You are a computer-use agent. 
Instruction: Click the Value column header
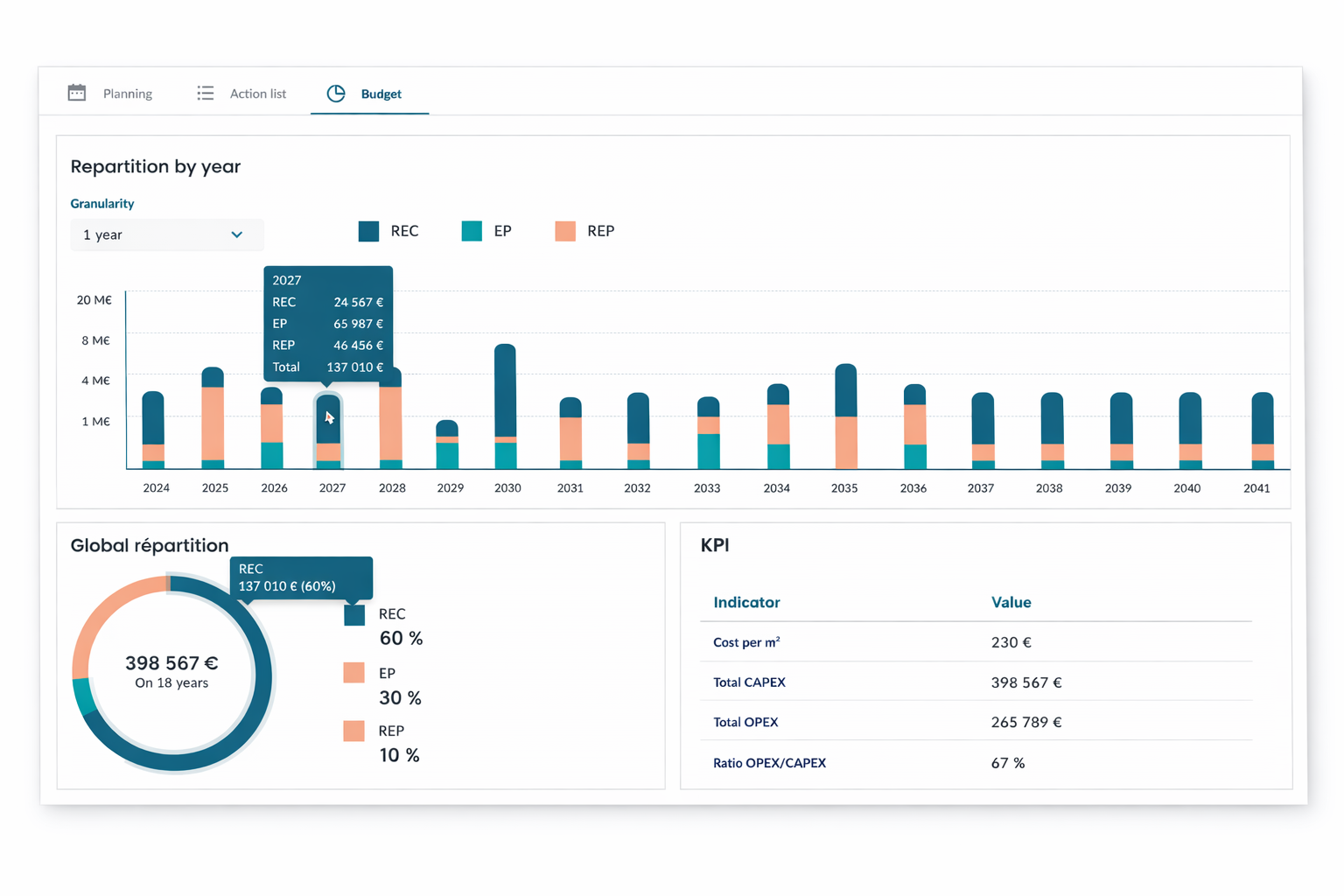coord(1011,602)
